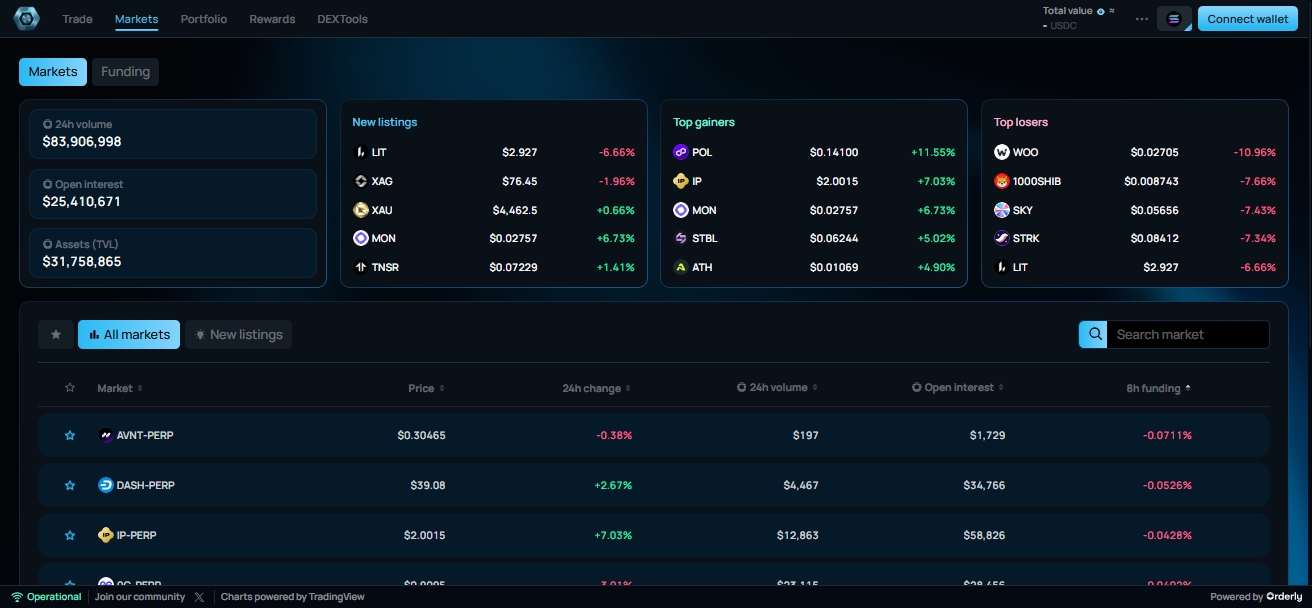Viewport: 1312px width, 608px height.
Task: Click the WOO token icon in Top losers
Action: pyautogui.click(x=1000, y=152)
